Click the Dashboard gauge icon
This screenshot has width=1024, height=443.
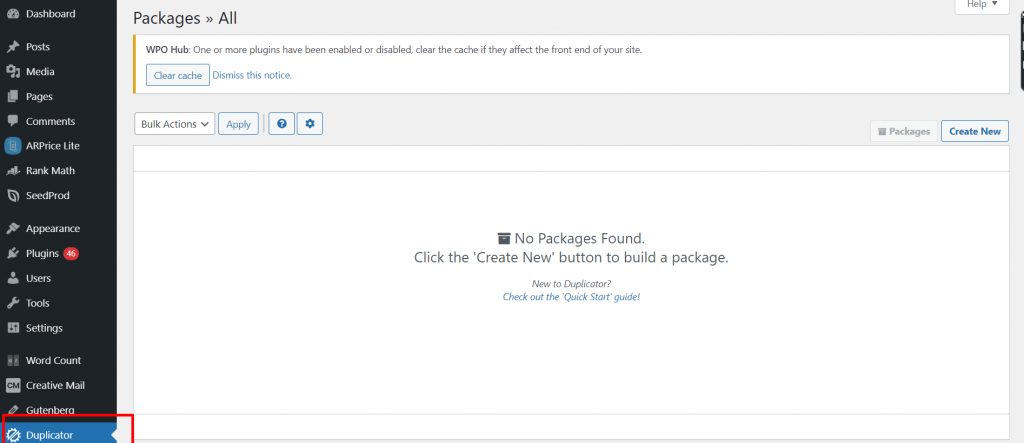point(13,14)
